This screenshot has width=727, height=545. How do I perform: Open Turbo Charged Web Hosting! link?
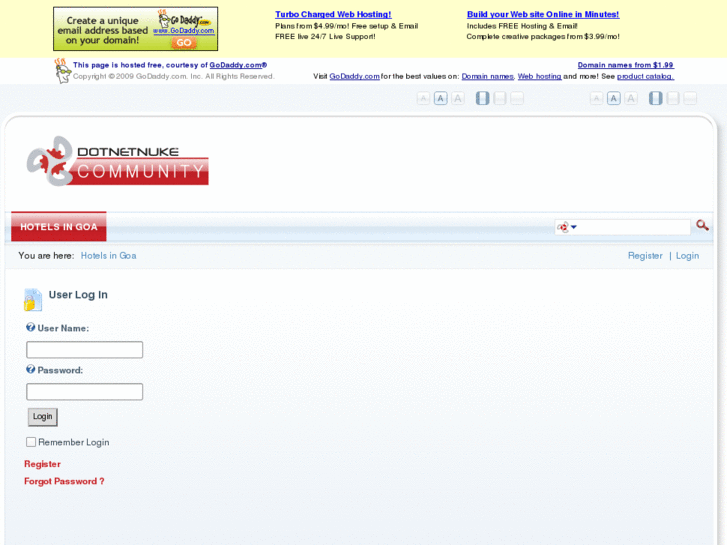(333, 14)
